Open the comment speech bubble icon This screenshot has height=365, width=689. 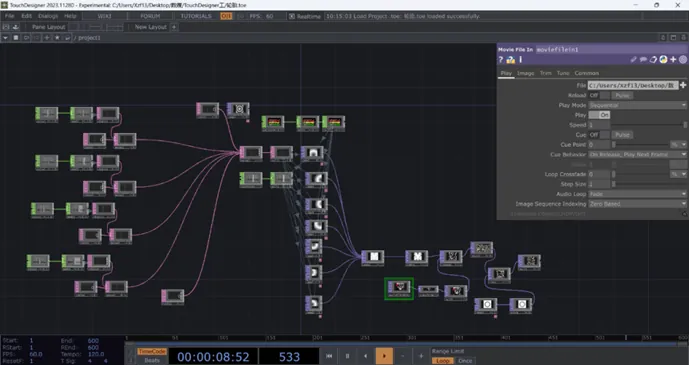tap(643, 59)
